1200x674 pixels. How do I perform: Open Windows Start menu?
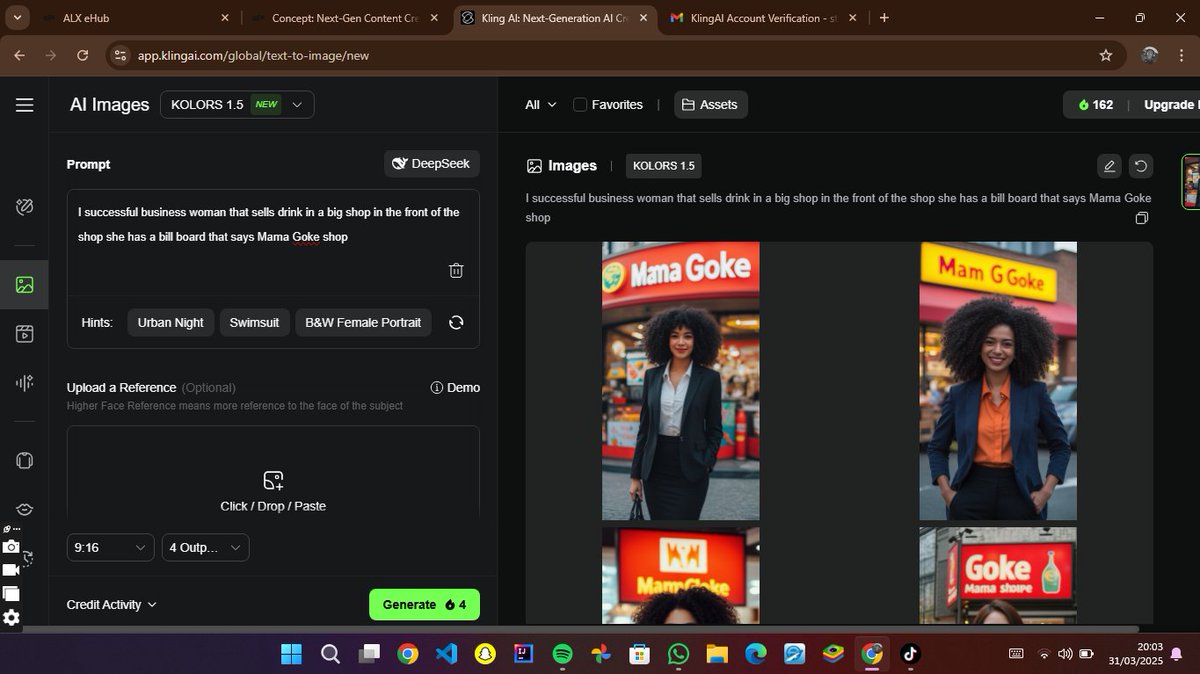(x=292, y=654)
